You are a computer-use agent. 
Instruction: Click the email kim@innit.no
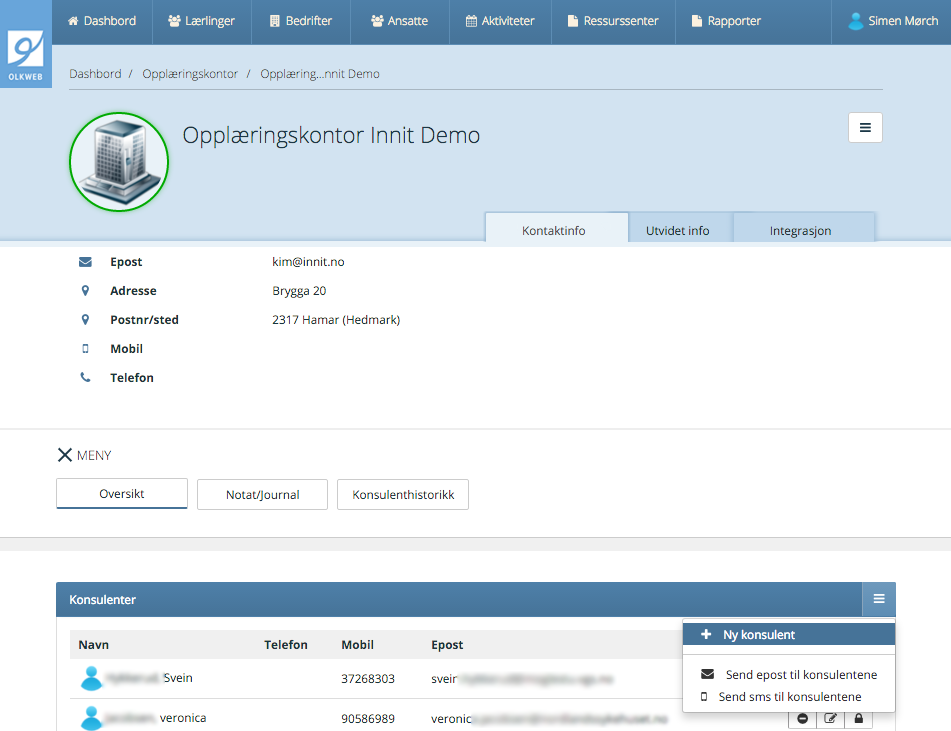308,262
